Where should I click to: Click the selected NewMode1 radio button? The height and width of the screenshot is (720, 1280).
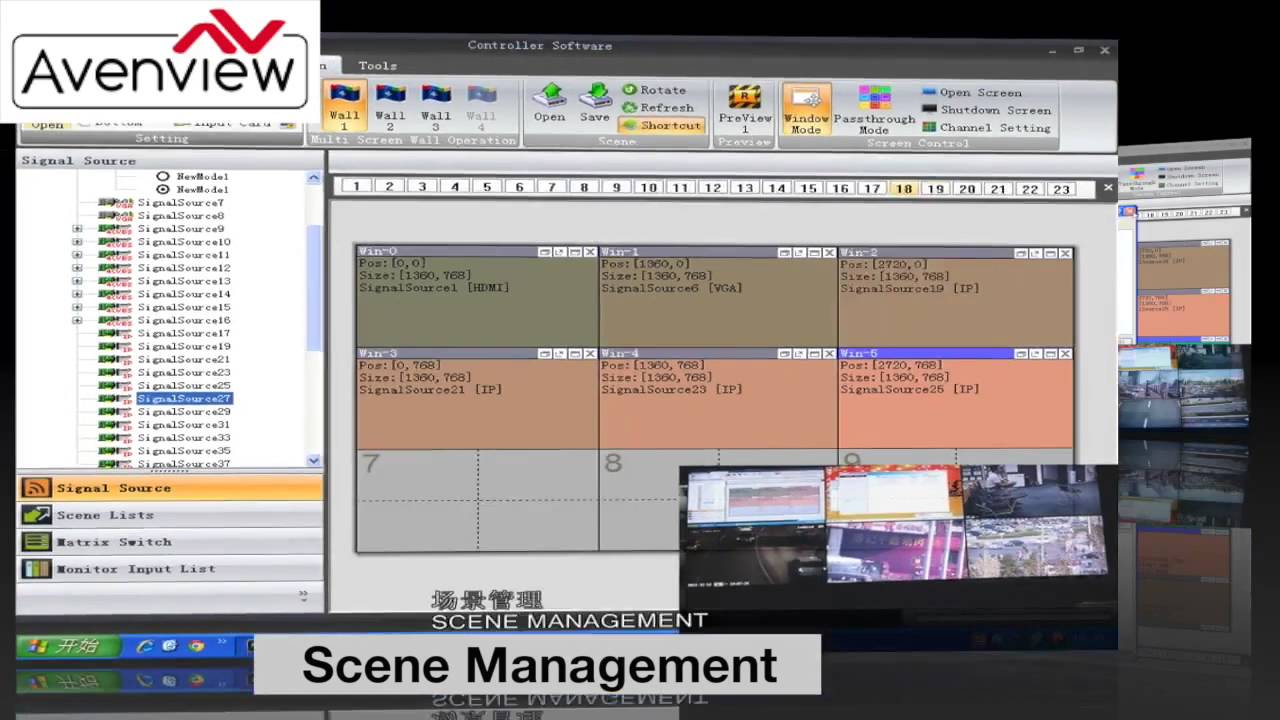[x=163, y=189]
